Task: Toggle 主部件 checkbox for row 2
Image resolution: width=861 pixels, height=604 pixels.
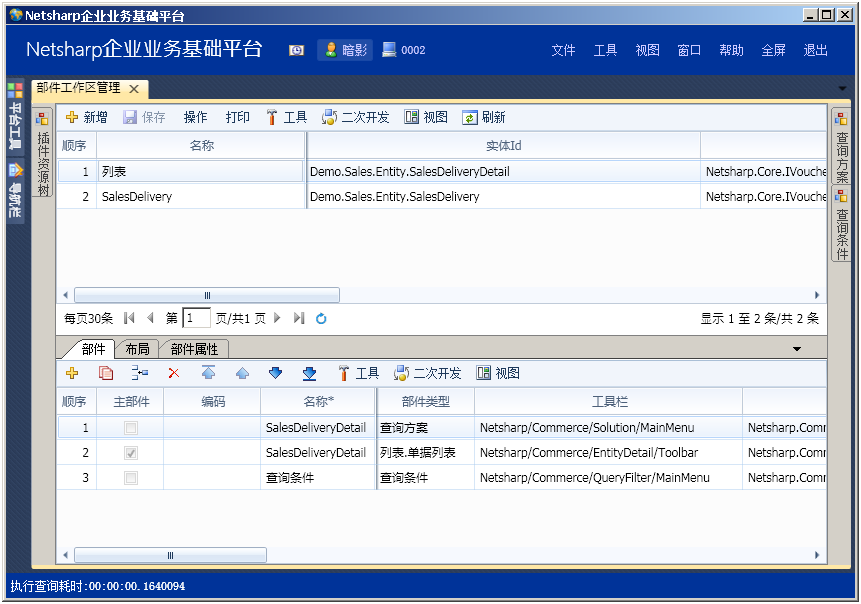Action: [x=131, y=453]
